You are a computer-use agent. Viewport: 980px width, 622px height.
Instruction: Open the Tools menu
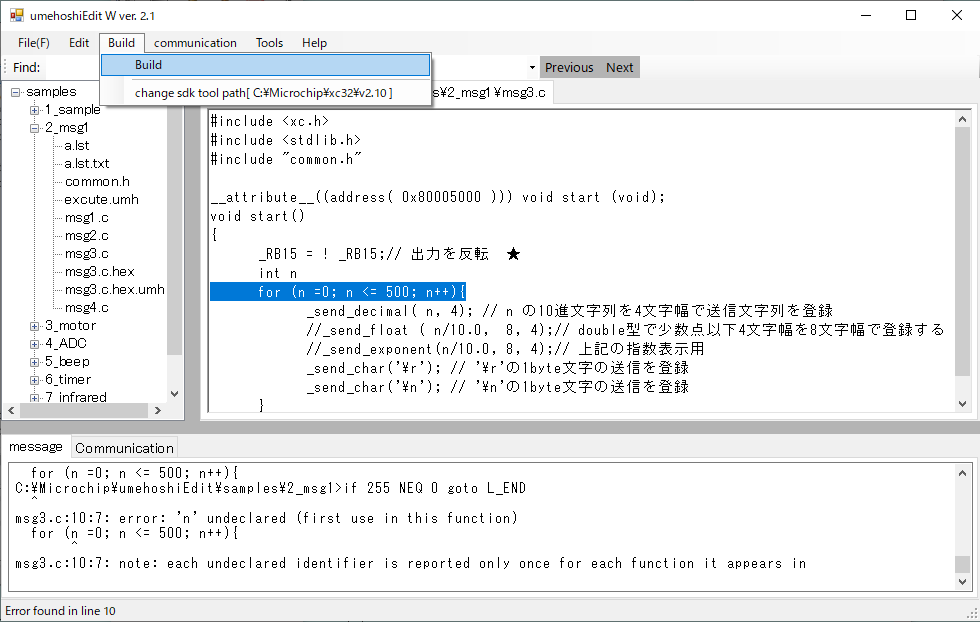(269, 43)
